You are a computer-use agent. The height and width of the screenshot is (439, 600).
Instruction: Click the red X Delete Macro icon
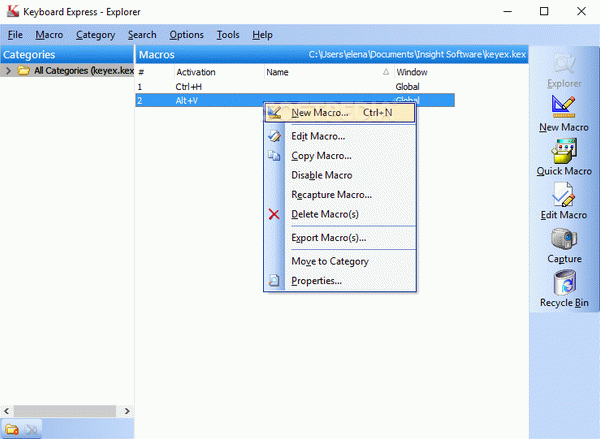click(x=274, y=214)
